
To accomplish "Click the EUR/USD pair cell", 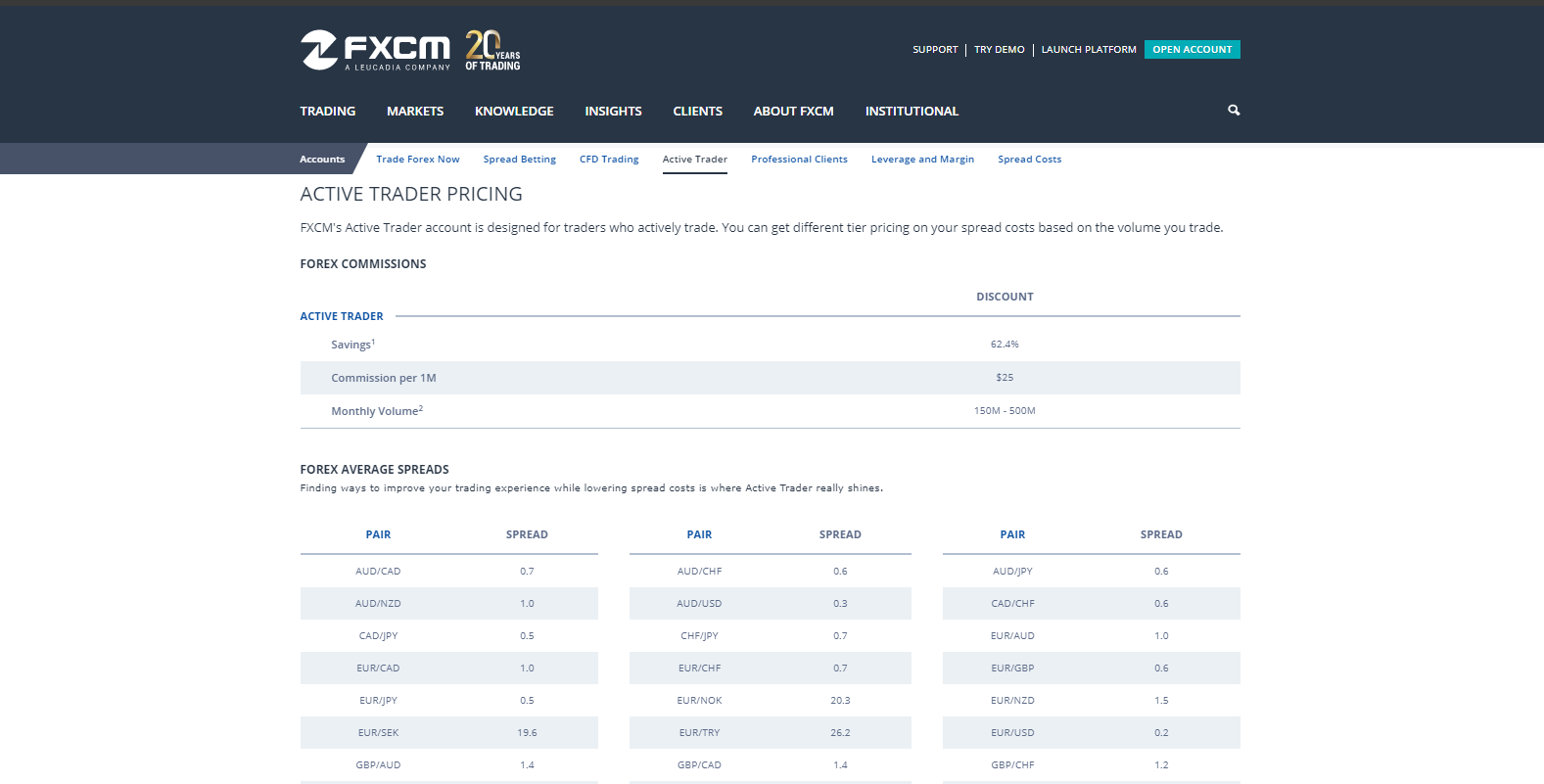I will [1012, 733].
